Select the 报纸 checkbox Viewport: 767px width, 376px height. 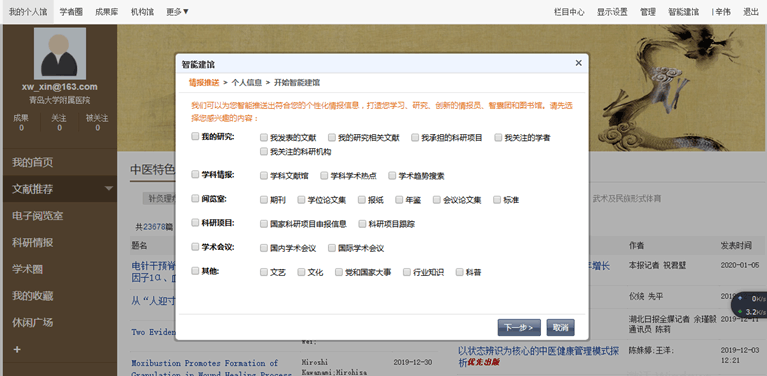click(362, 199)
